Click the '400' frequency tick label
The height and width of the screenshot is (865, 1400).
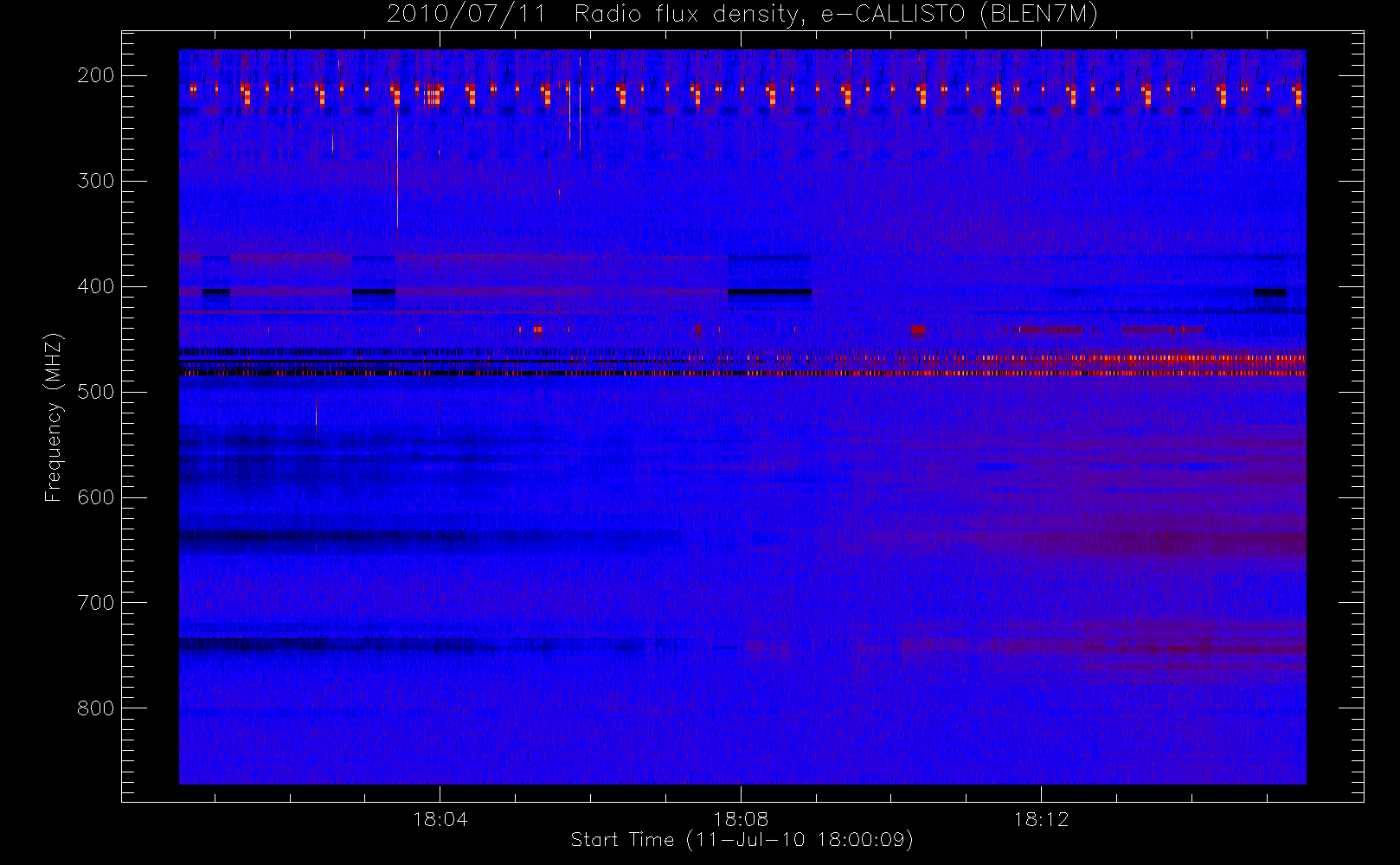pyautogui.click(x=96, y=286)
